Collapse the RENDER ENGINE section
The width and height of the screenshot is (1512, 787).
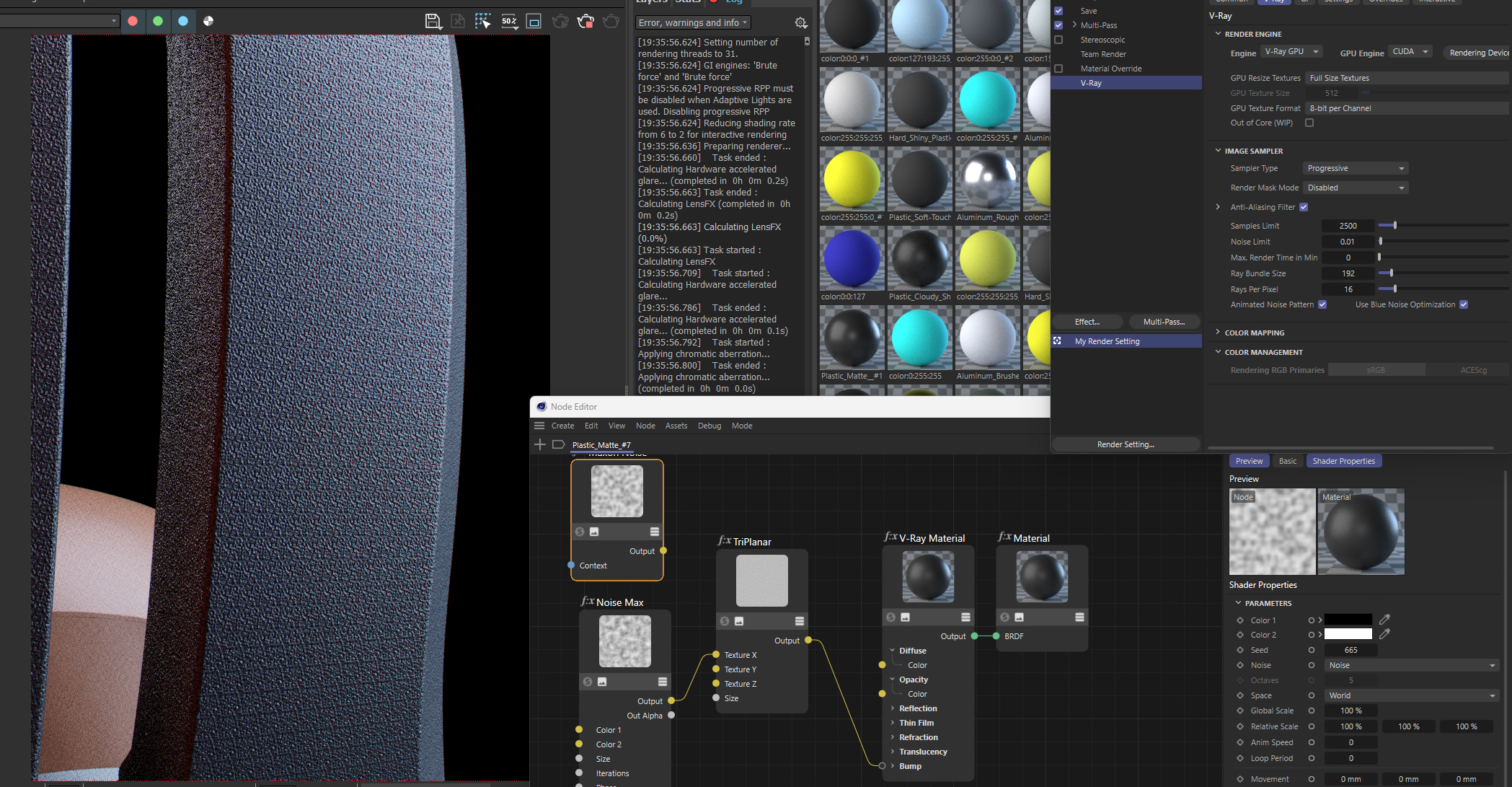tap(1218, 34)
